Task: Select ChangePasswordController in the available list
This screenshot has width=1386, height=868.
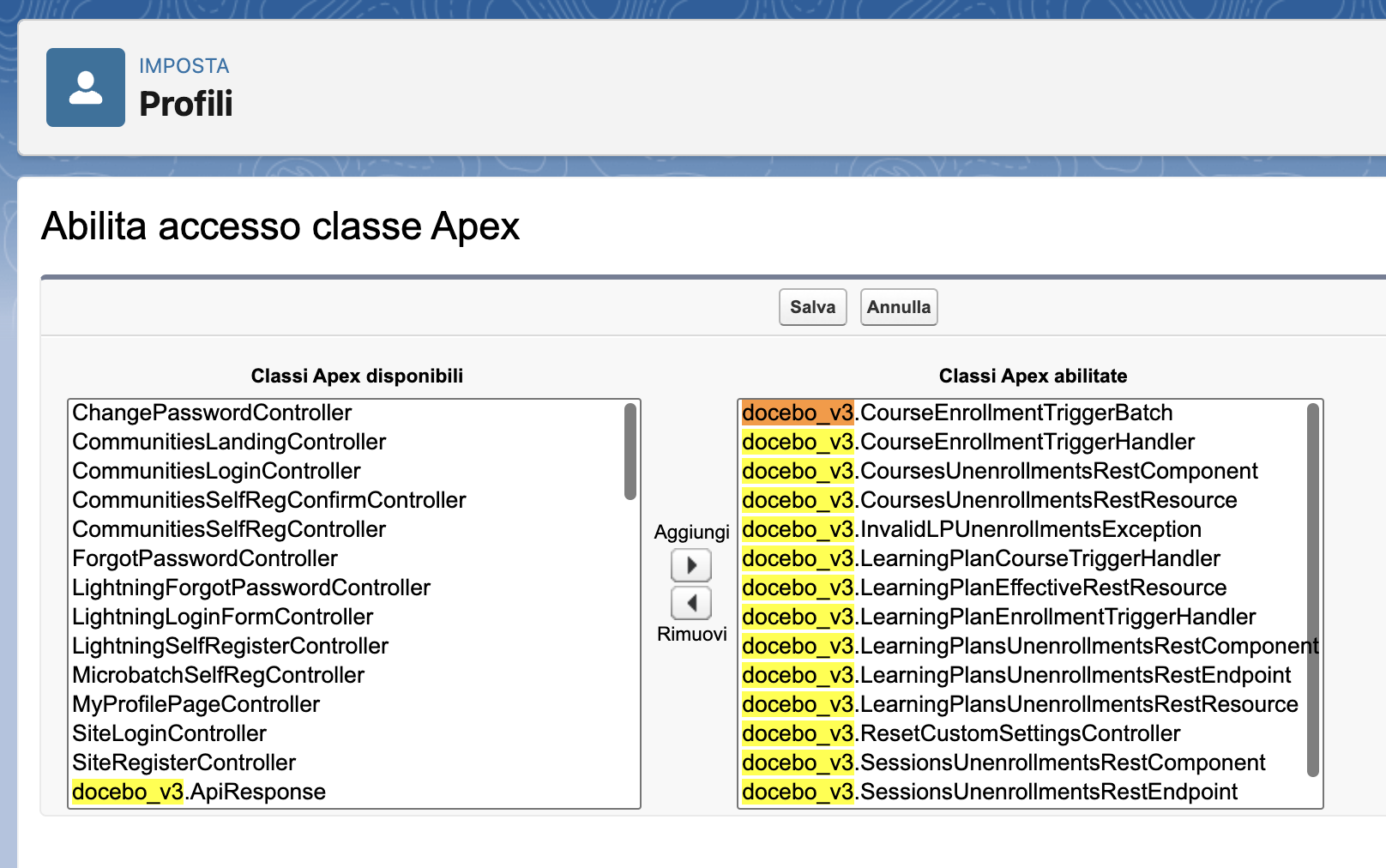Action: [x=212, y=413]
